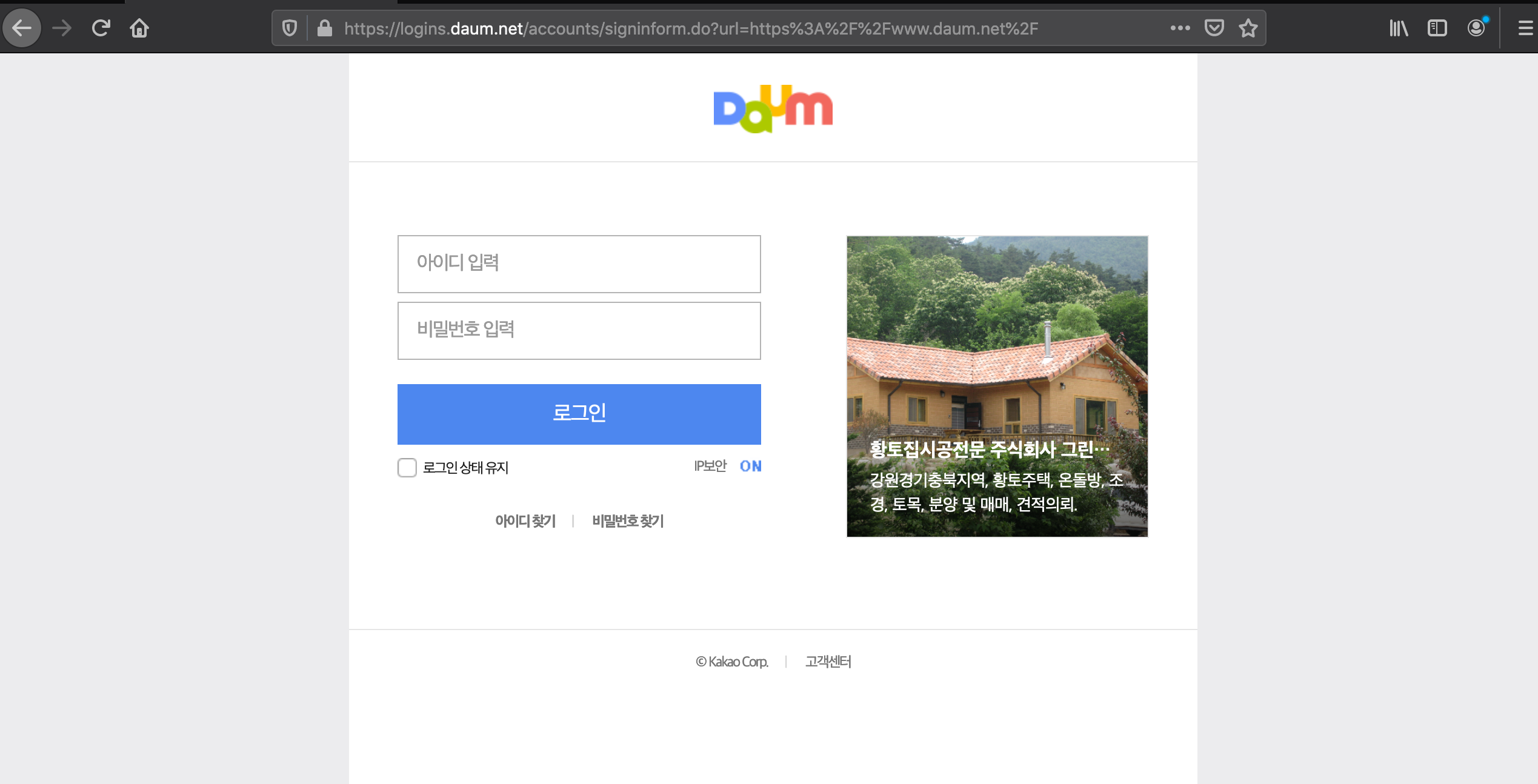The width and height of the screenshot is (1538, 784).
Task: Open the Firefox library
Action: (x=1399, y=27)
